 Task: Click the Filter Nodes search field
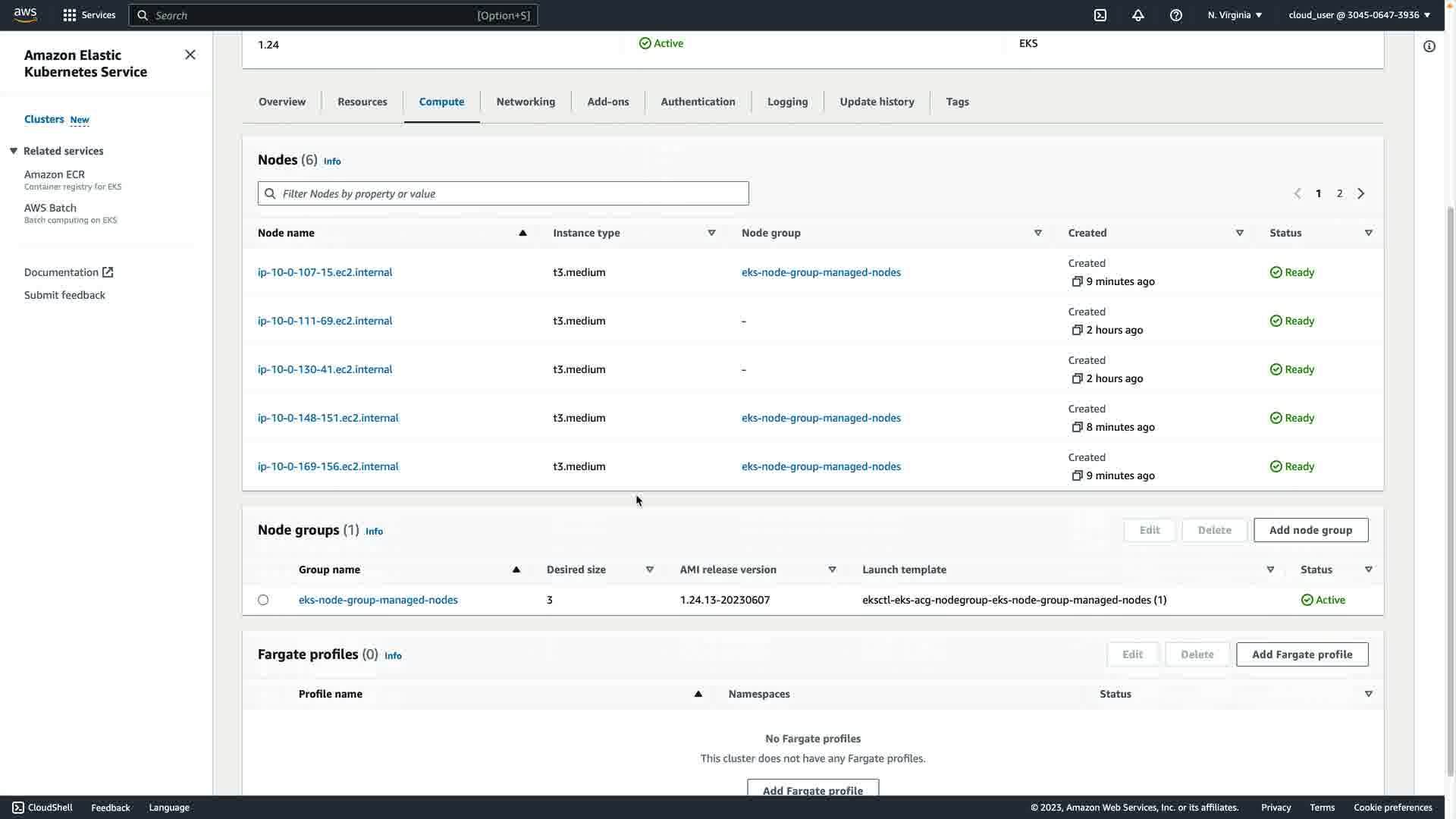coord(504,193)
